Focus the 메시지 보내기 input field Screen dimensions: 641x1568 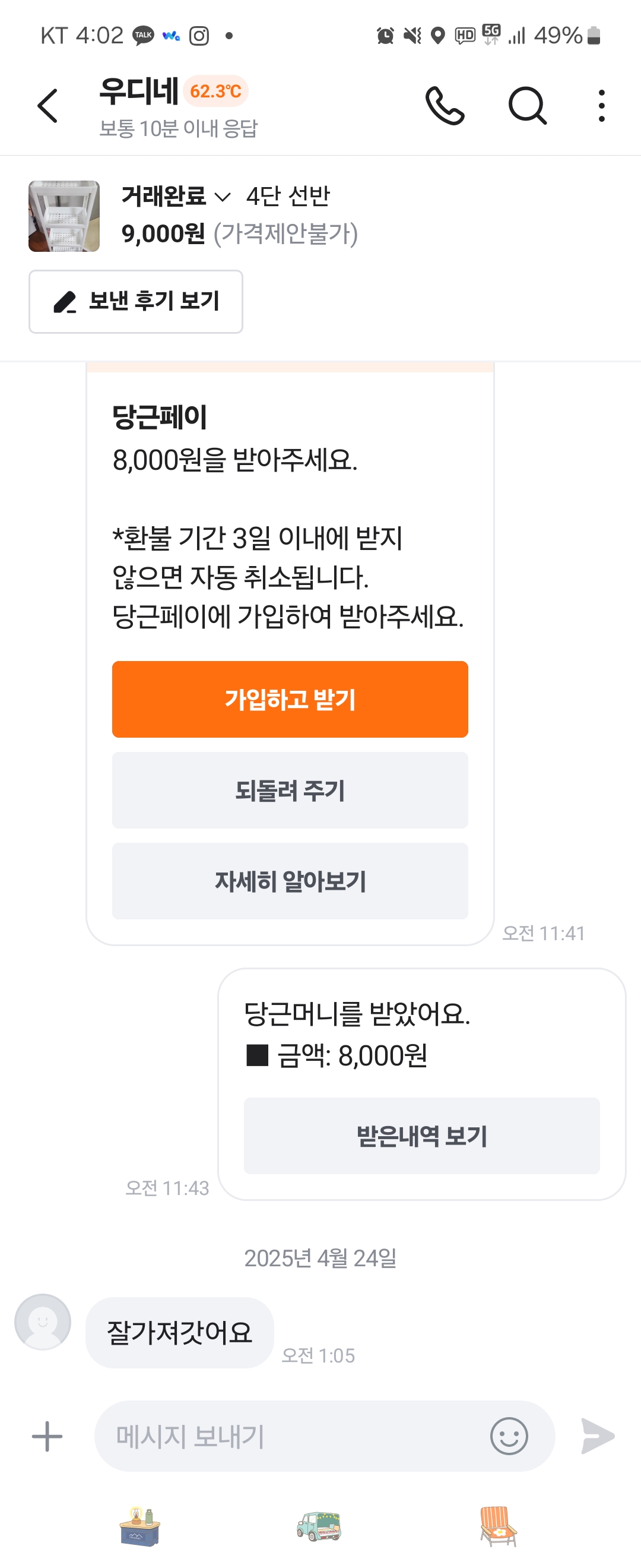tap(292, 1437)
